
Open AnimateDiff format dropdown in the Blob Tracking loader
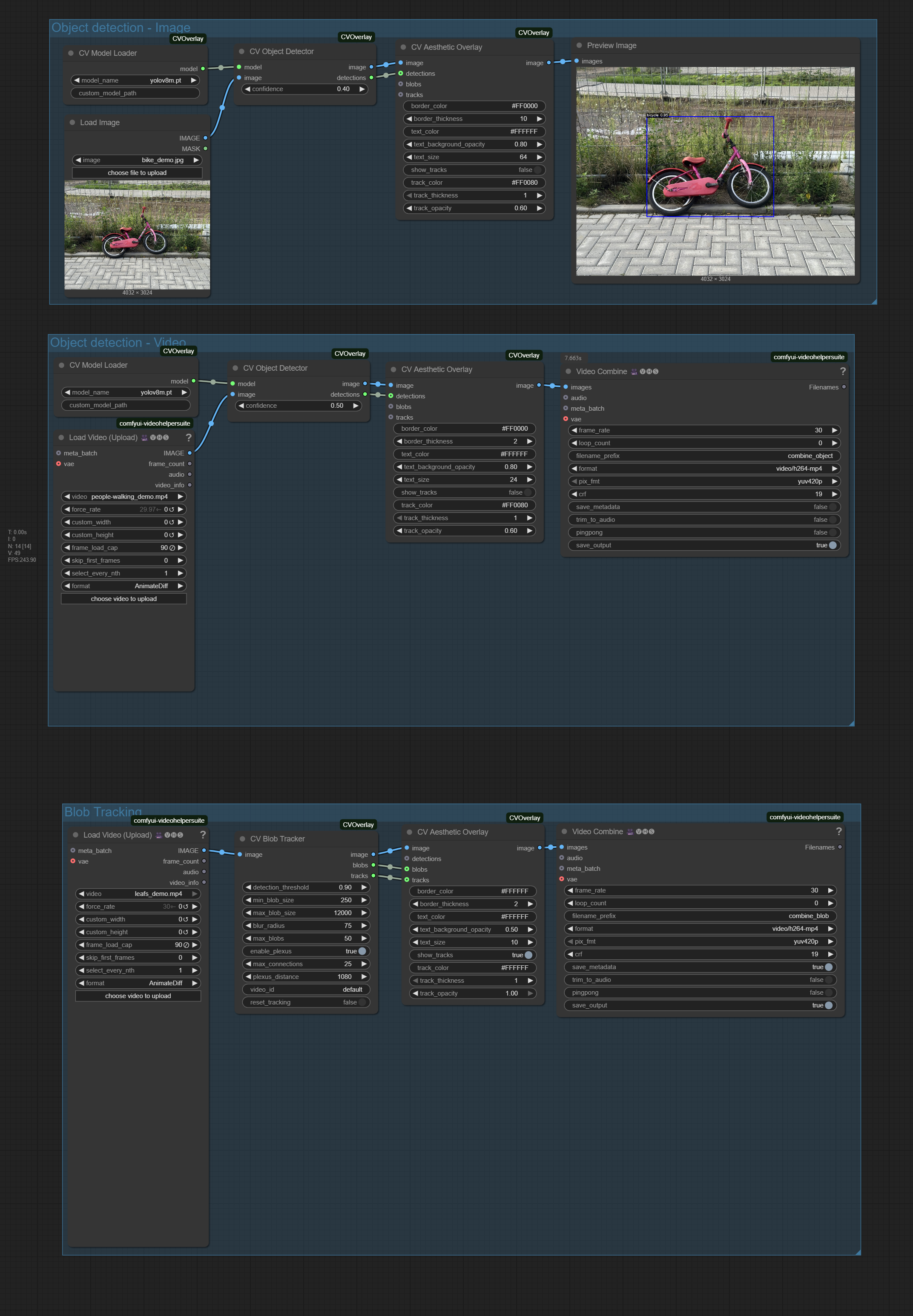coord(138,983)
